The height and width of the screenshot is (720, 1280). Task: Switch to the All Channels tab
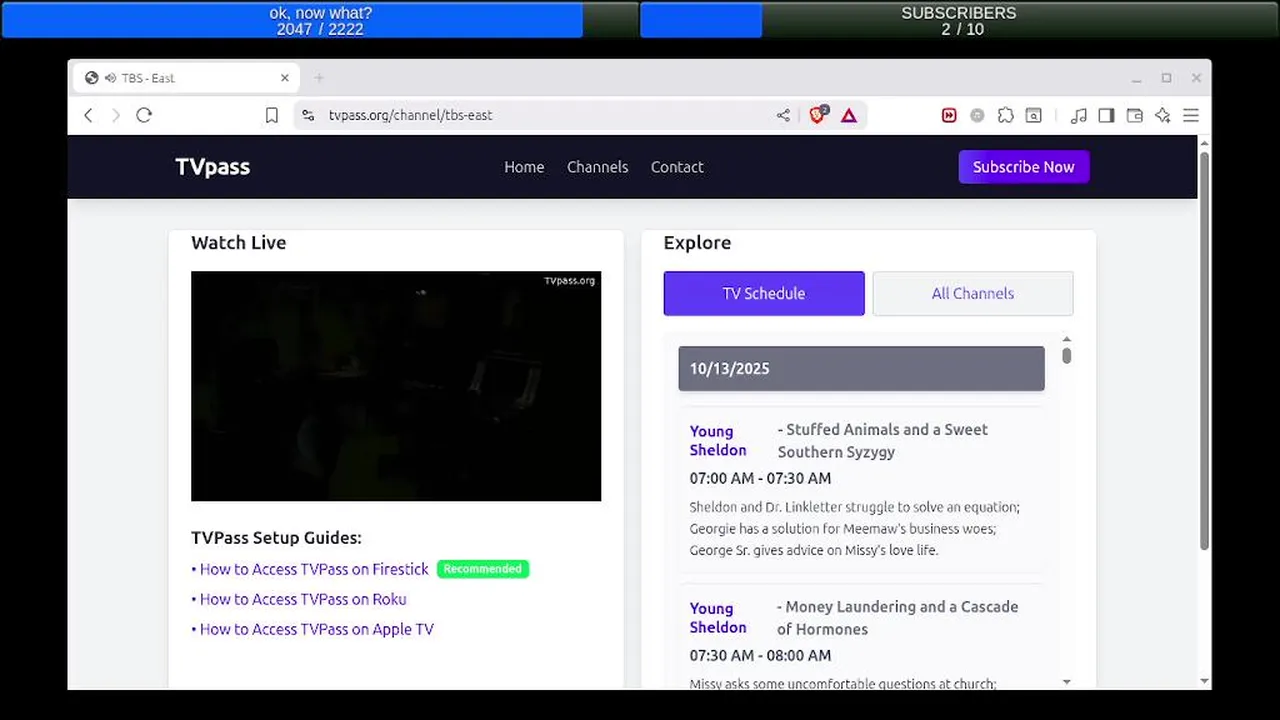(x=973, y=293)
